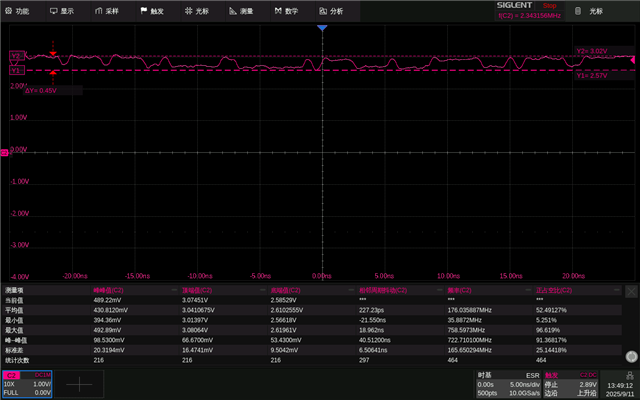Open the 分析 (Analysis) menu

331,11
